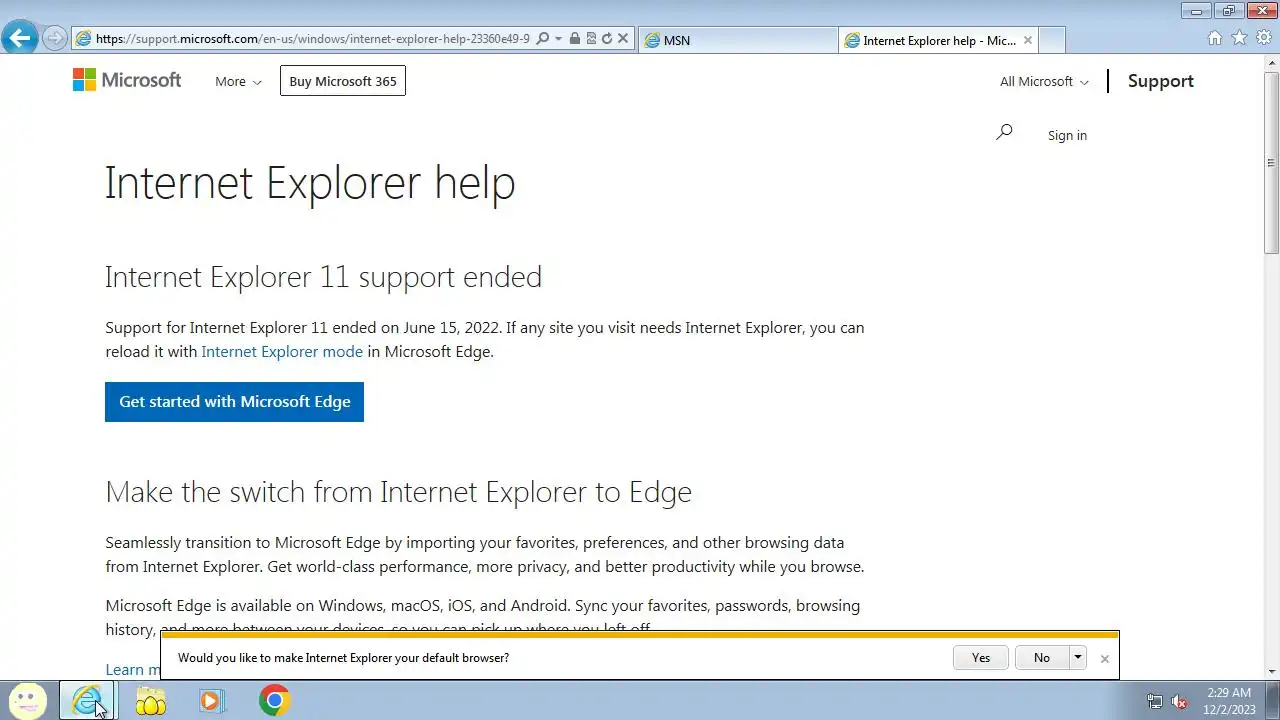This screenshot has width=1280, height=720.
Task: Click the Buy Microsoft 365 button
Action: 343,81
